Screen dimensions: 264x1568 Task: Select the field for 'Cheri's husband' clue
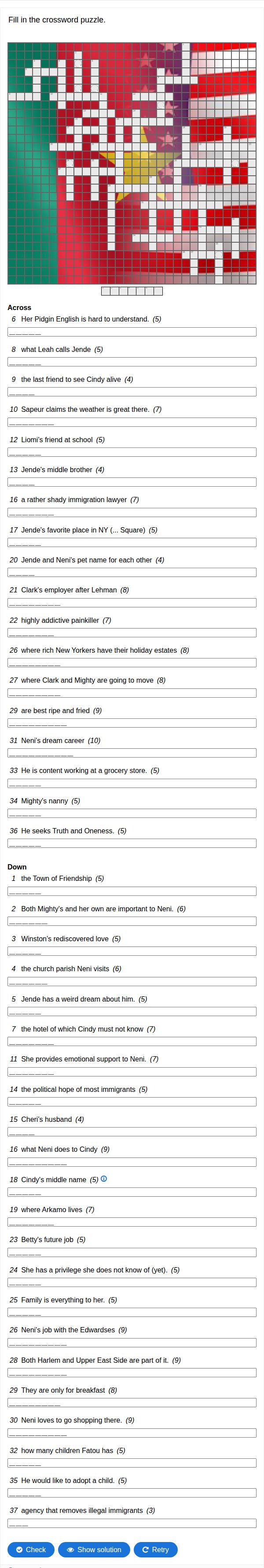pyautogui.click(x=132, y=1132)
